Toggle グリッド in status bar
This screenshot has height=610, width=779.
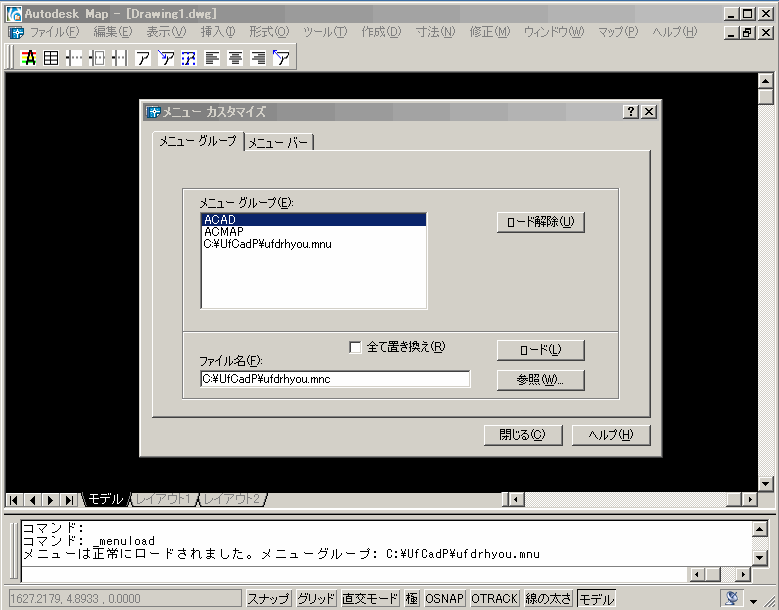316,599
